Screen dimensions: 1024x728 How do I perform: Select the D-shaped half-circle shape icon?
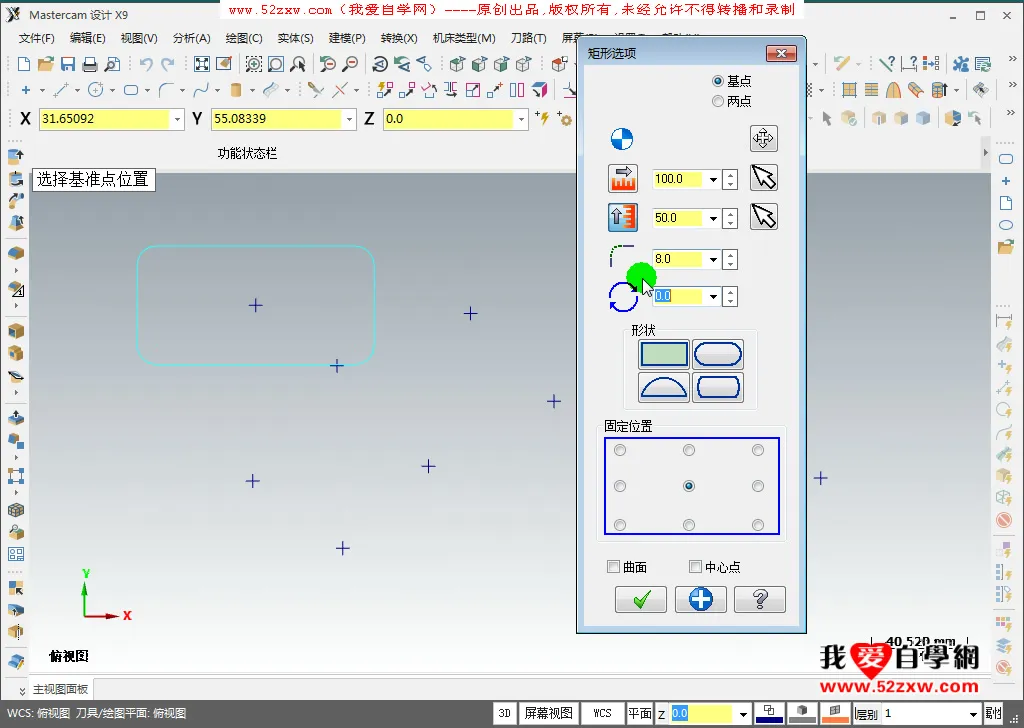click(664, 387)
